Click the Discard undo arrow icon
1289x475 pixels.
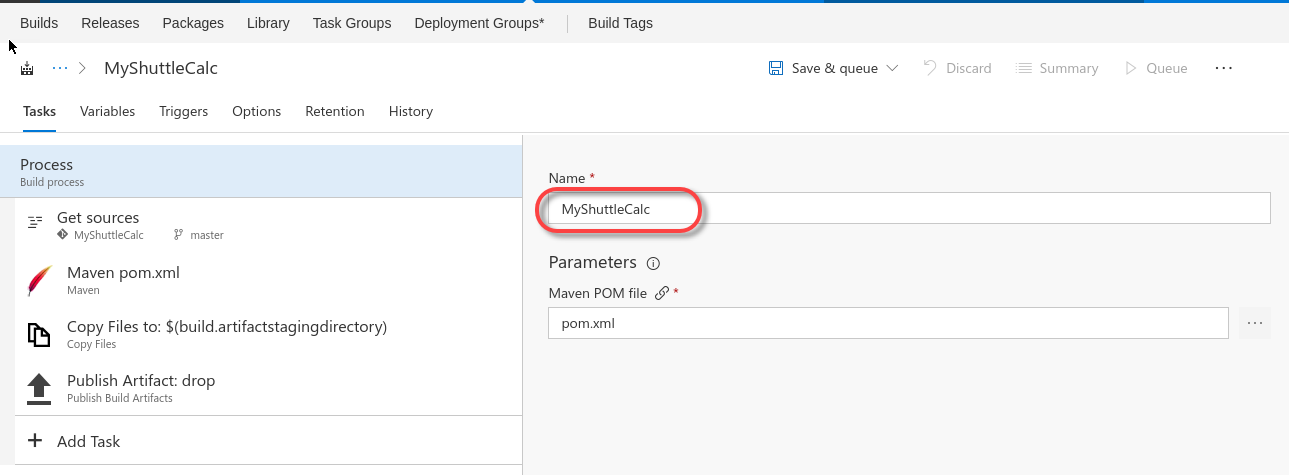(930, 68)
